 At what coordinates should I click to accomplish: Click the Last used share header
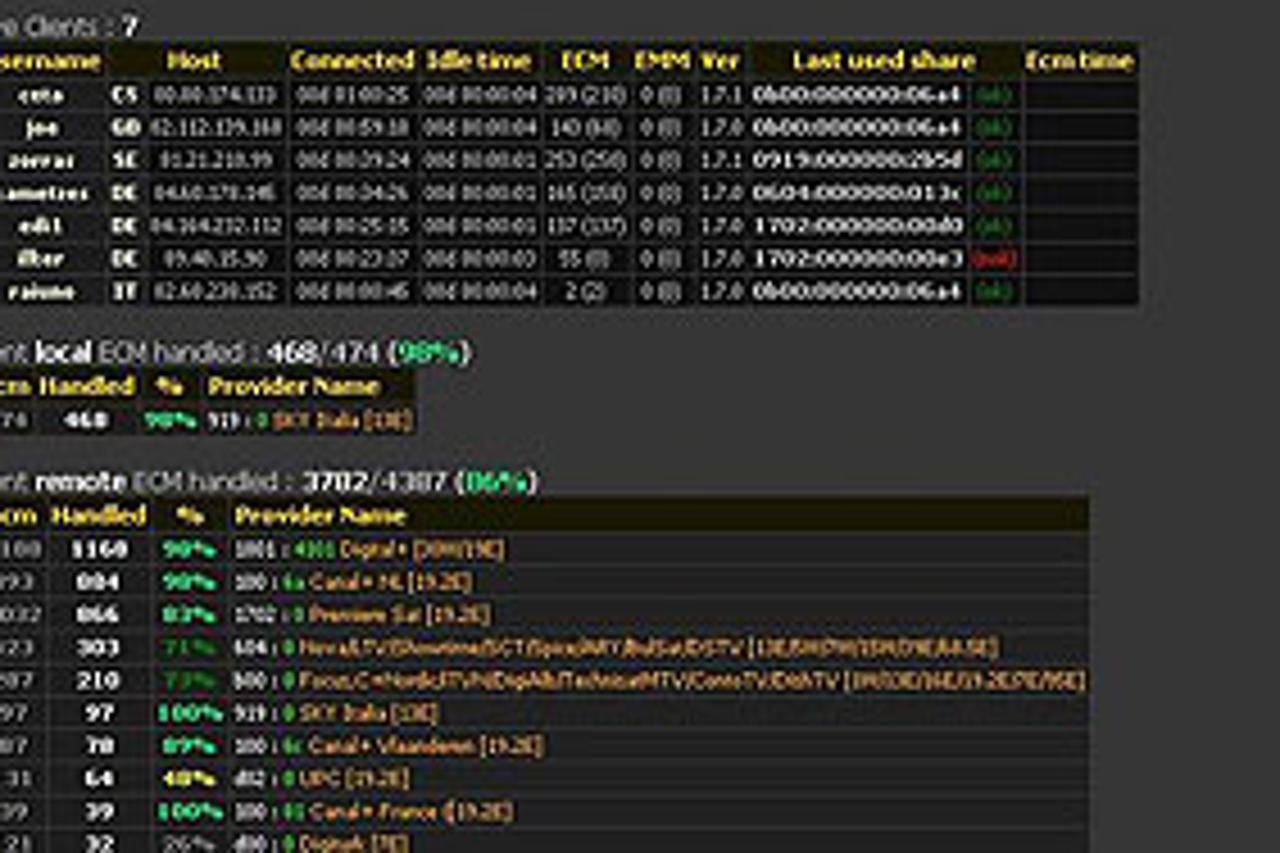click(883, 61)
